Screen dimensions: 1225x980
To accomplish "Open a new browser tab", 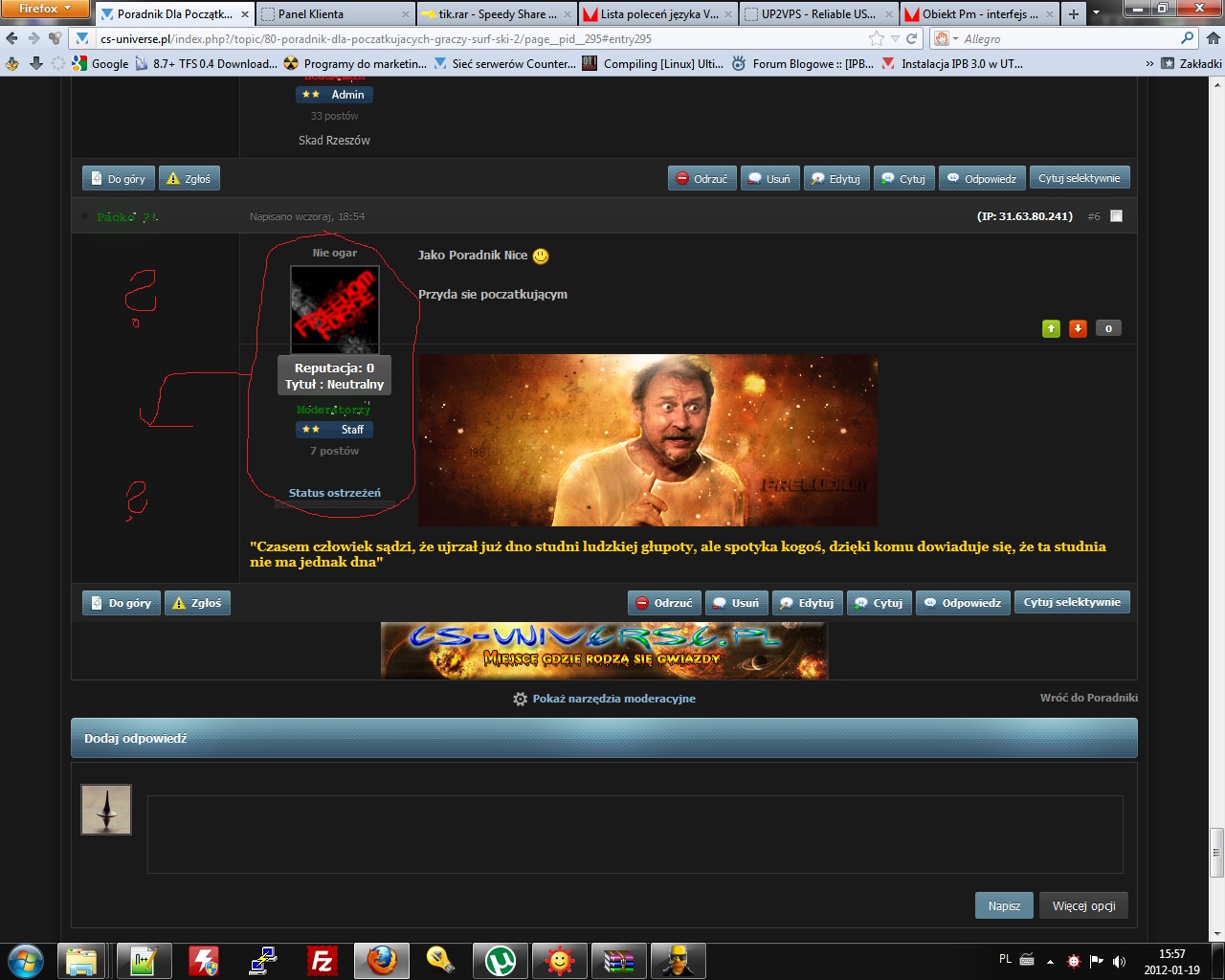I will click(x=1073, y=13).
